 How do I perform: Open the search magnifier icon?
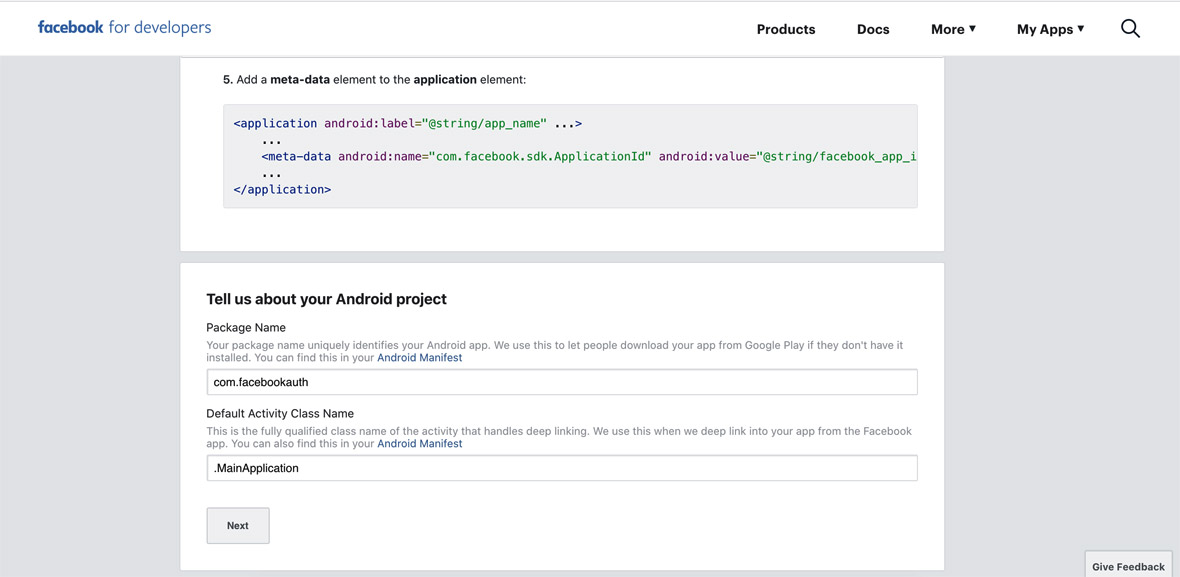[1130, 29]
